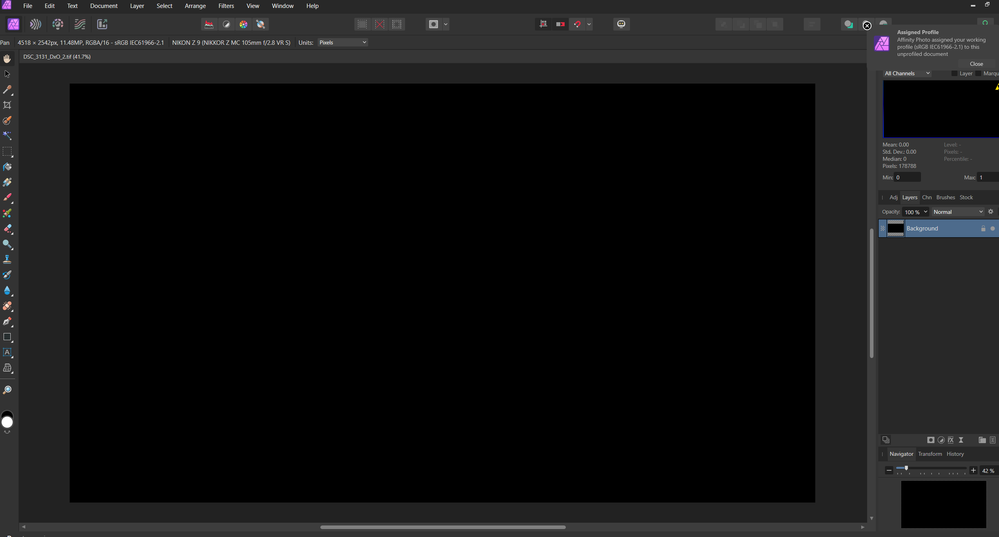This screenshot has width=999, height=537.
Task: Apply Auto Colors from the toolbar
Action: pos(243,24)
